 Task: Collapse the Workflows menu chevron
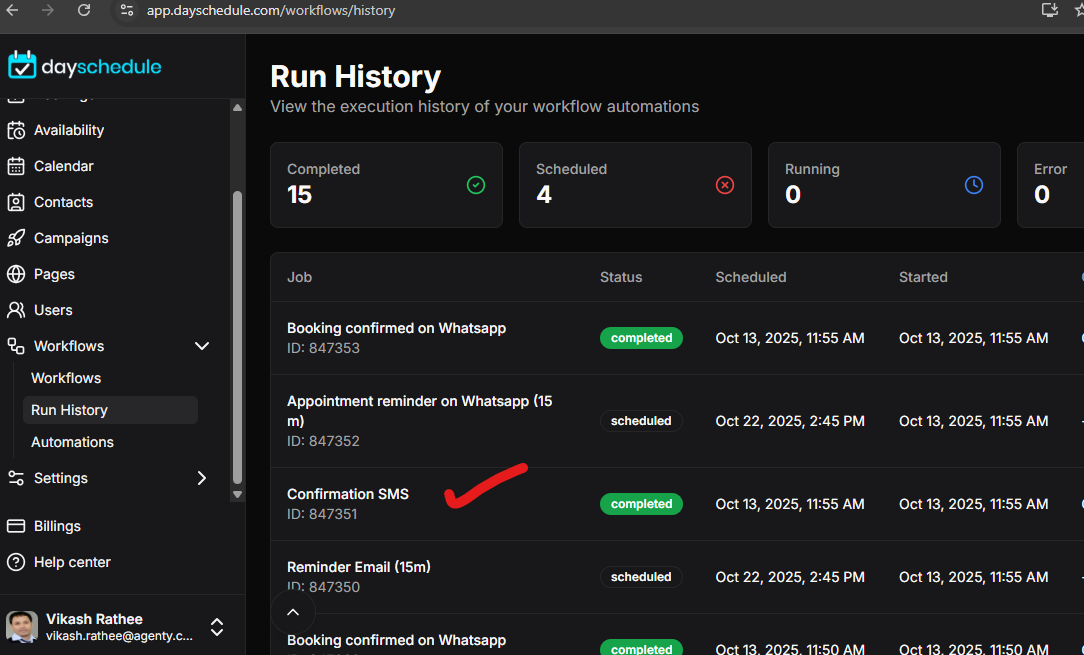202,346
